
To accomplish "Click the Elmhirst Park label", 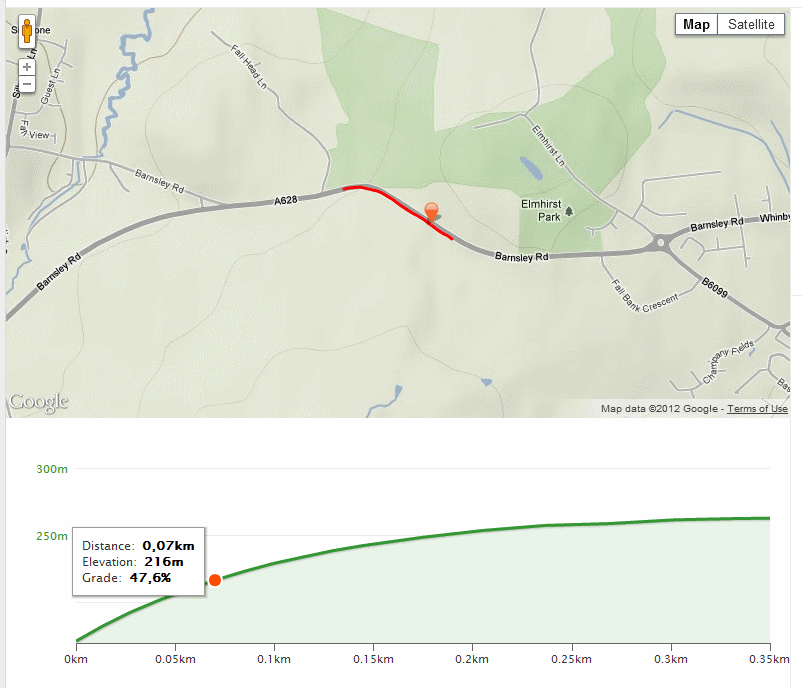I will tap(541, 210).
